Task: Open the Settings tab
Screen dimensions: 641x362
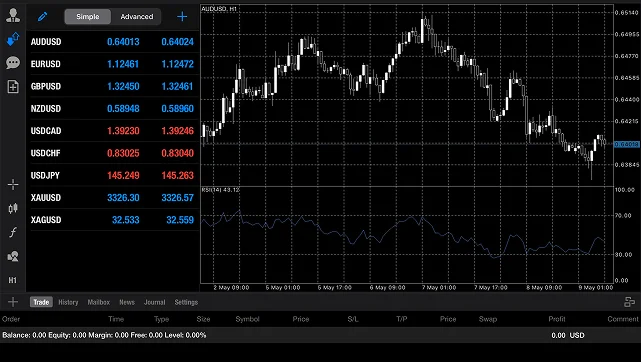Action: 186,302
